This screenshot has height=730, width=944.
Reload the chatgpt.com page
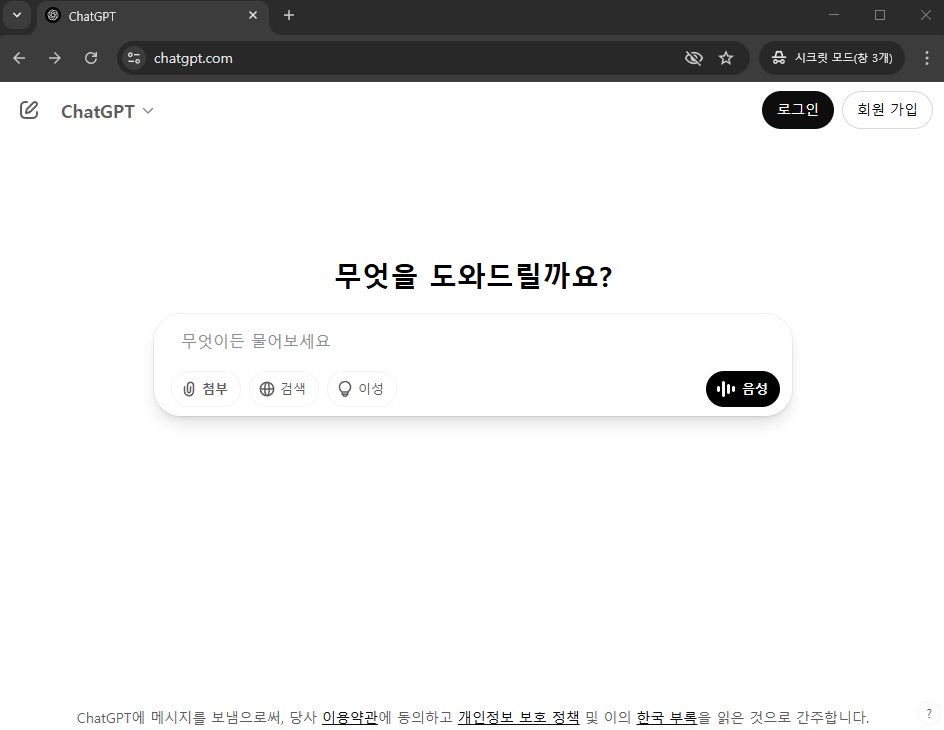coord(91,58)
